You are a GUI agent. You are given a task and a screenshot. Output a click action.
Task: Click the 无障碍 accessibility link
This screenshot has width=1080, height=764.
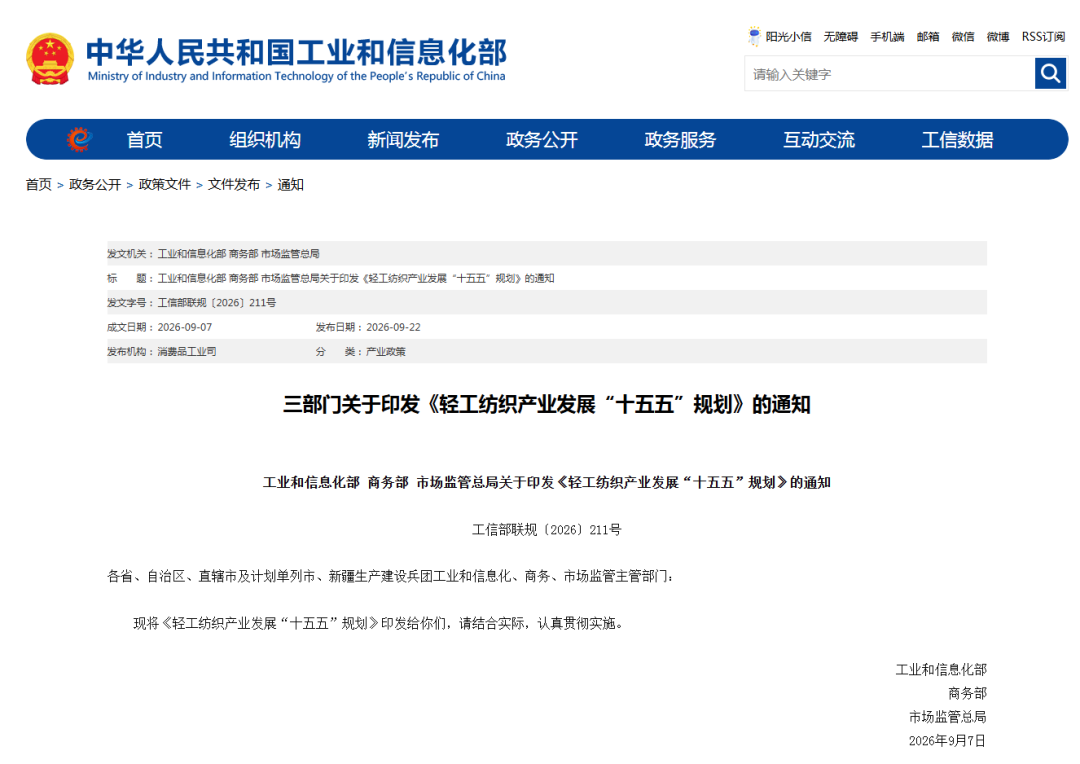click(x=840, y=37)
